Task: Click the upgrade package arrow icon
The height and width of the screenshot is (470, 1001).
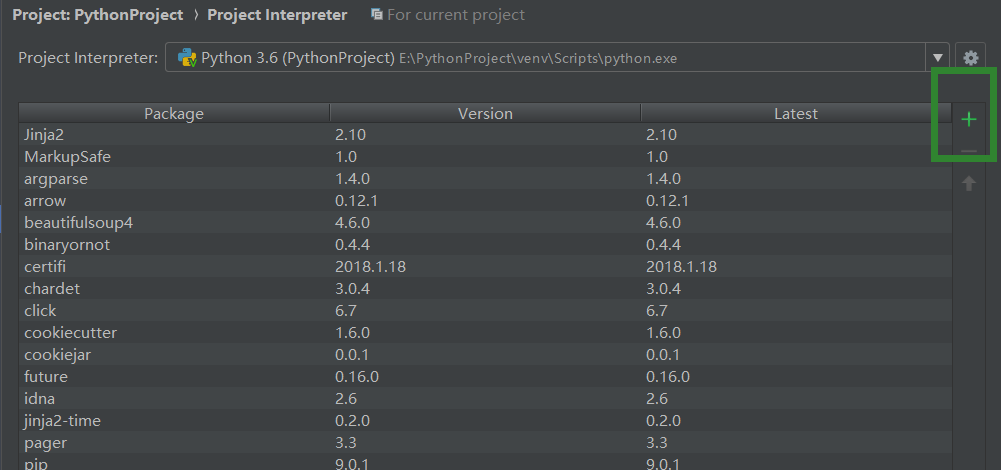Action: [969, 184]
